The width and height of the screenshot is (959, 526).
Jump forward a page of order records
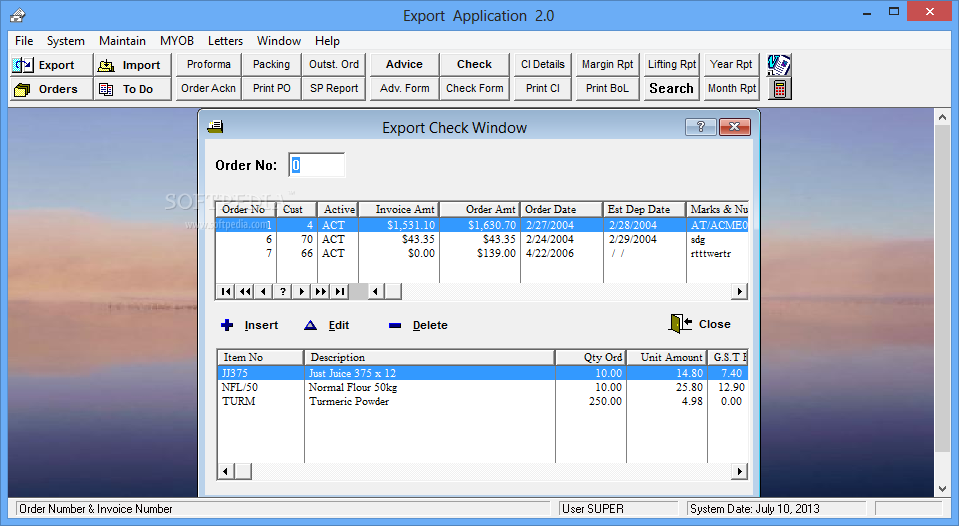(320, 292)
